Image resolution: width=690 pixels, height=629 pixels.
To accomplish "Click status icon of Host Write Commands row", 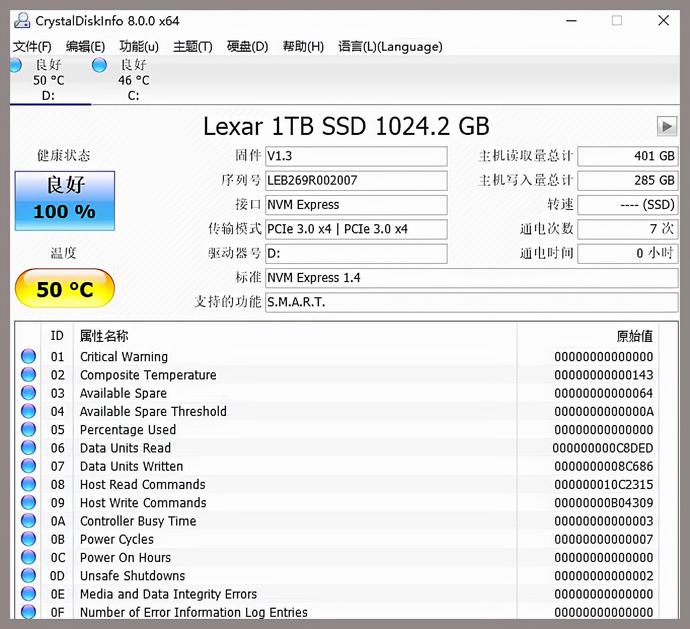I will click(x=29, y=502).
